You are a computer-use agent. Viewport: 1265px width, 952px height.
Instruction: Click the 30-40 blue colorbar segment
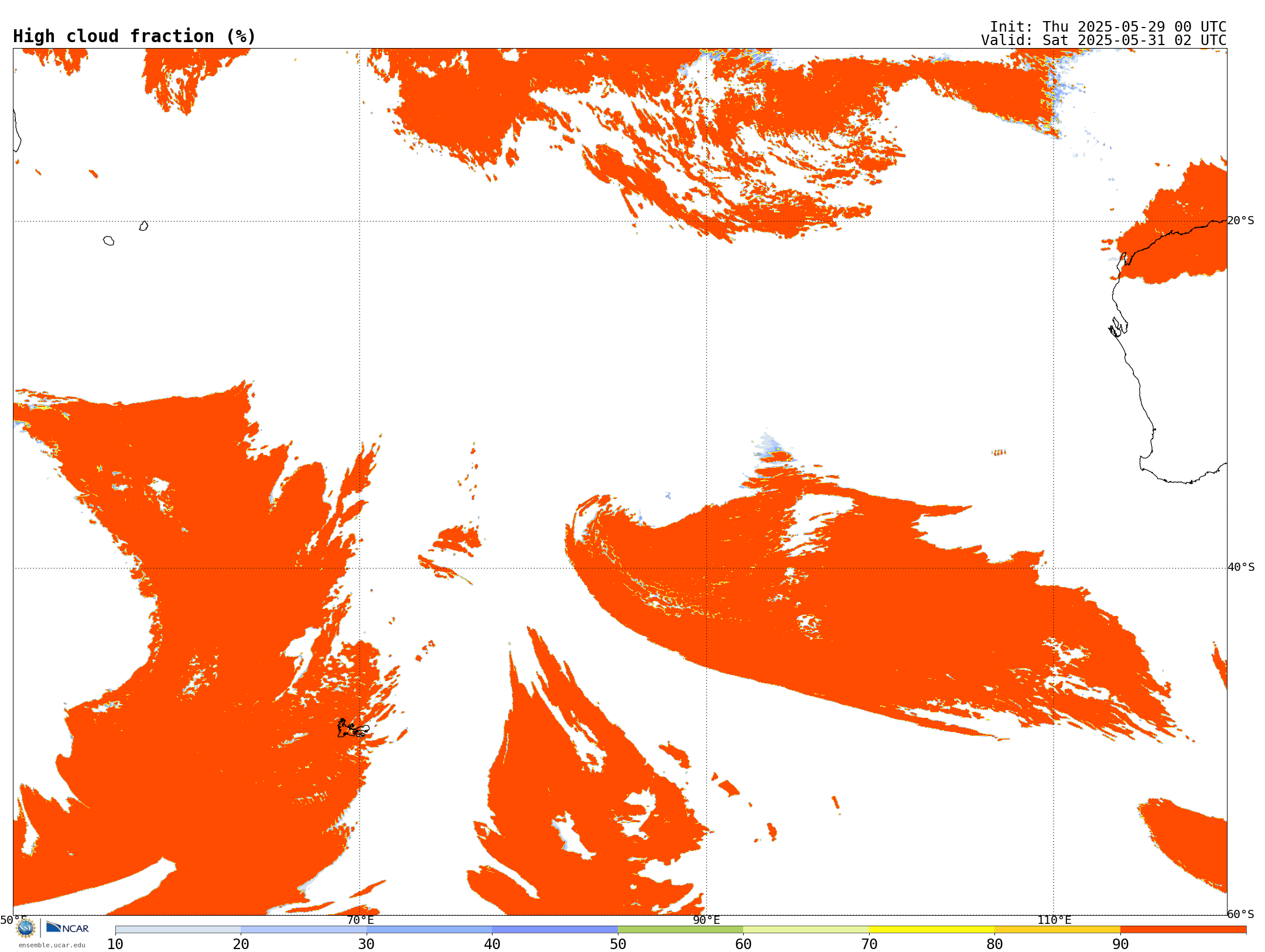(x=429, y=930)
